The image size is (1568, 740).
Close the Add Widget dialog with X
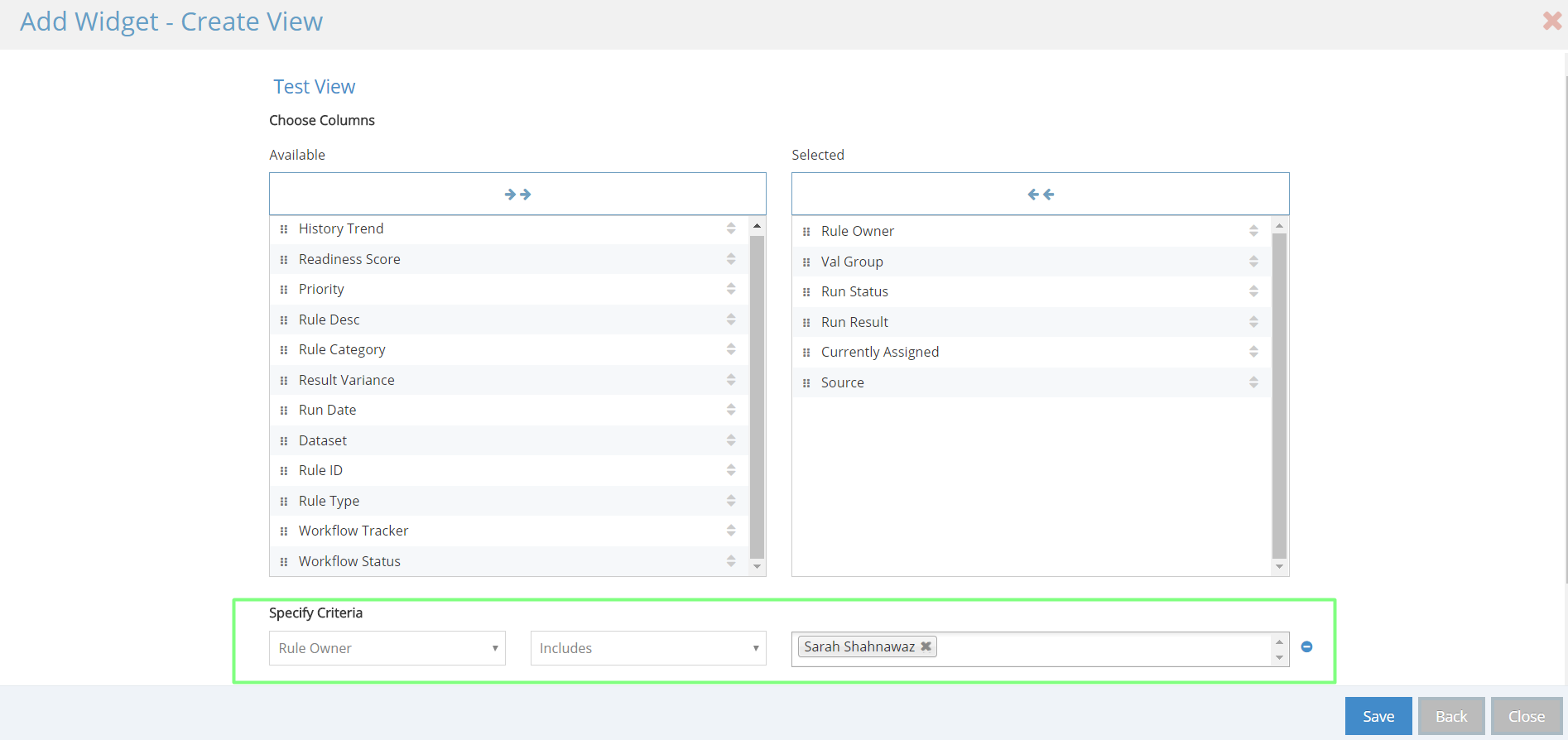tap(1552, 21)
